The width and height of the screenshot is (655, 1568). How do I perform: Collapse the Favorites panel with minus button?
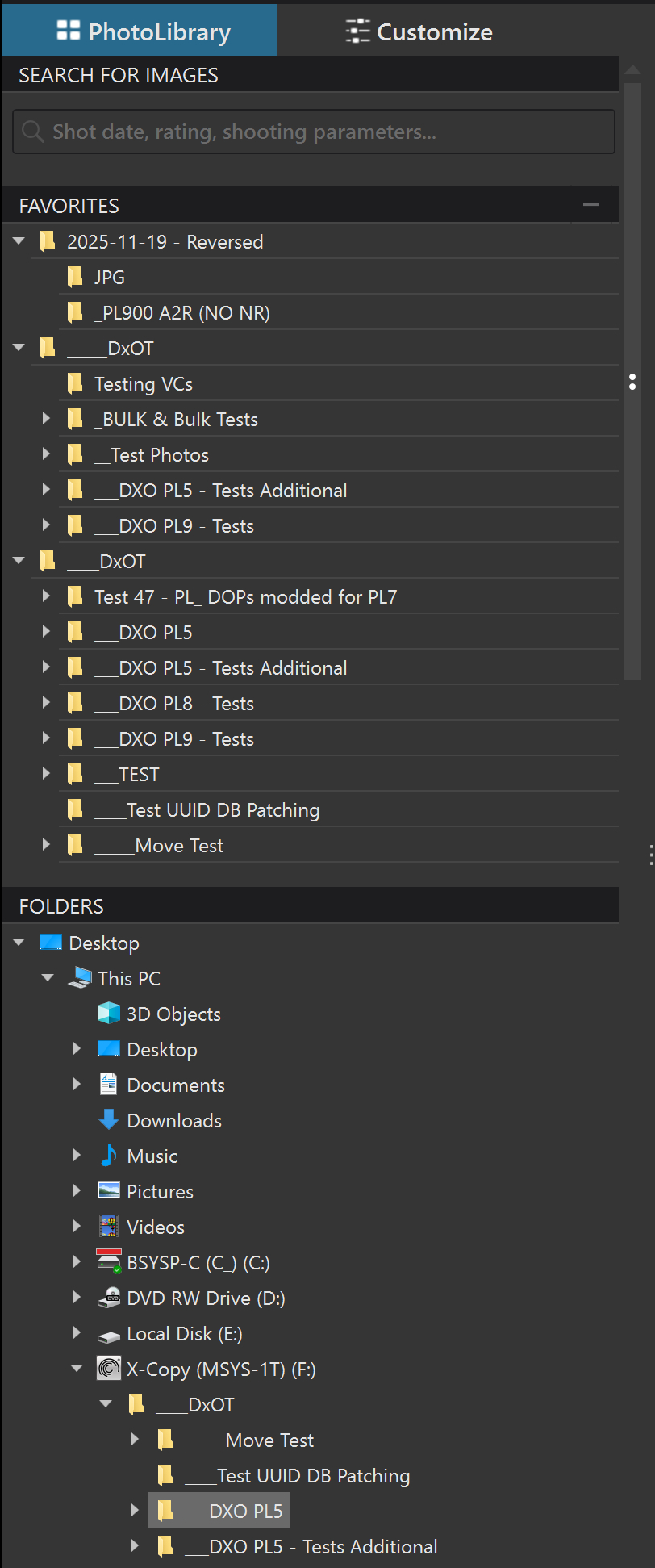tap(591, 205)
